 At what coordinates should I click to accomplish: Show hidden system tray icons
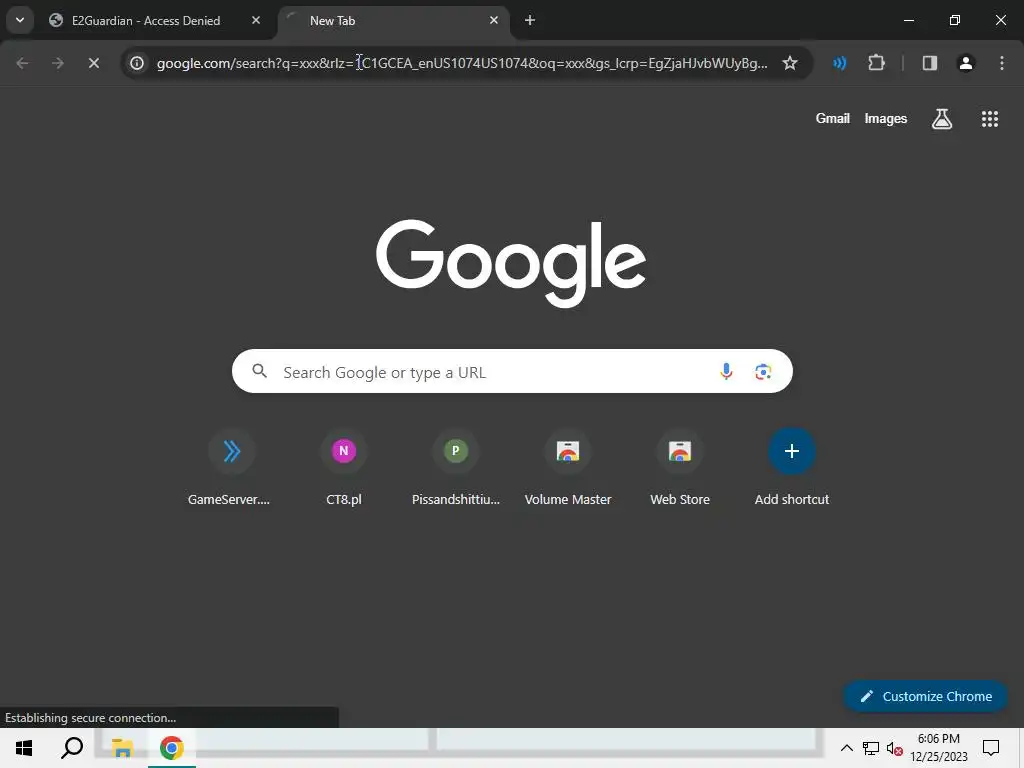click(x=846, y=748)
